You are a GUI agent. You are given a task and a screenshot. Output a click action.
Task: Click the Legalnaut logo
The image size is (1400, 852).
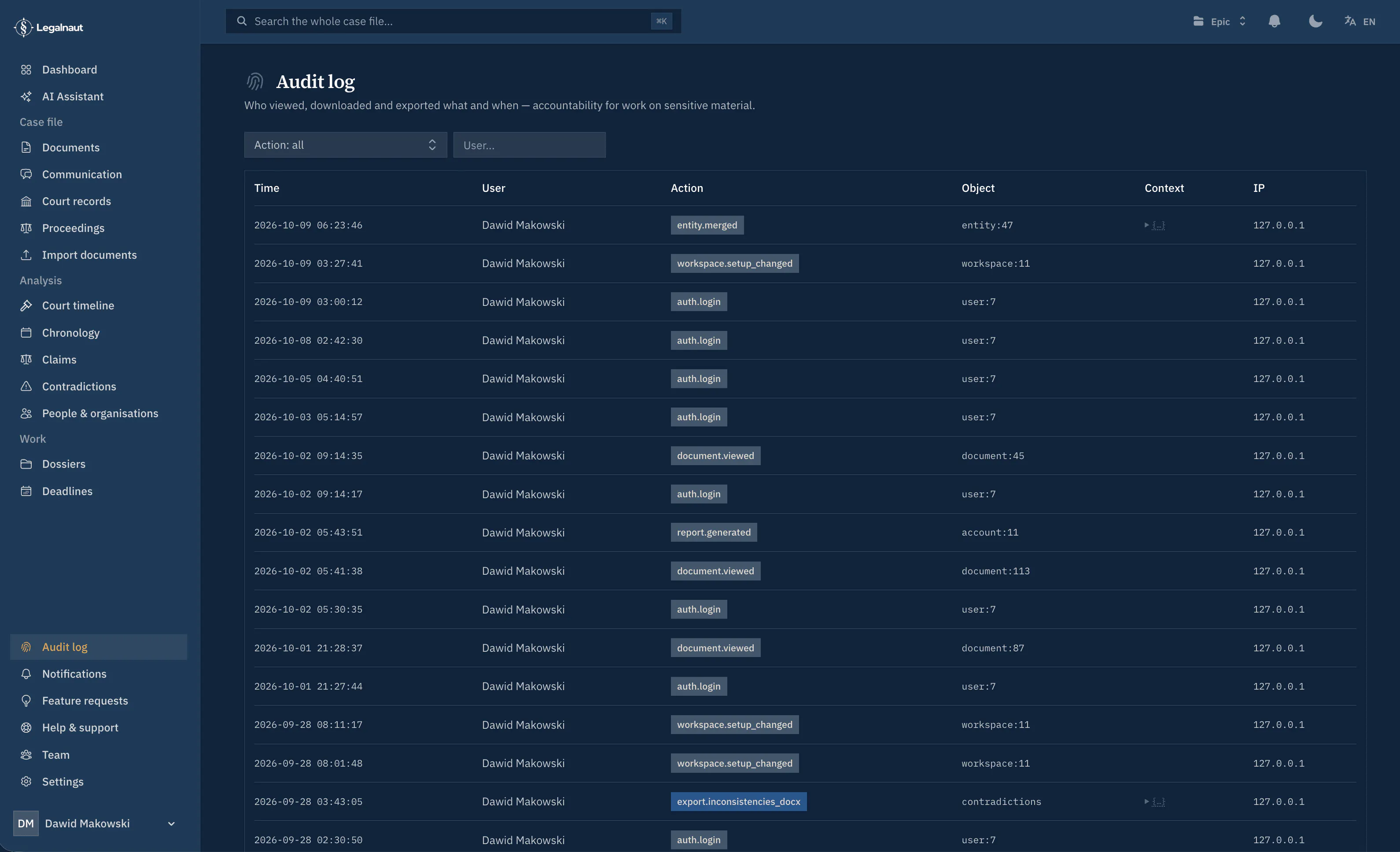pos(48,27)
